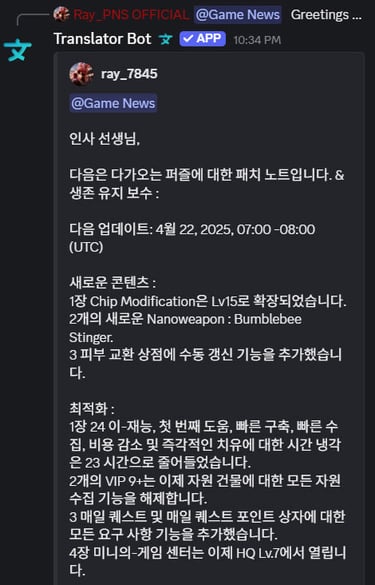
Task: Click the VIP 9+ optimization line
Action: click(205, 489)
